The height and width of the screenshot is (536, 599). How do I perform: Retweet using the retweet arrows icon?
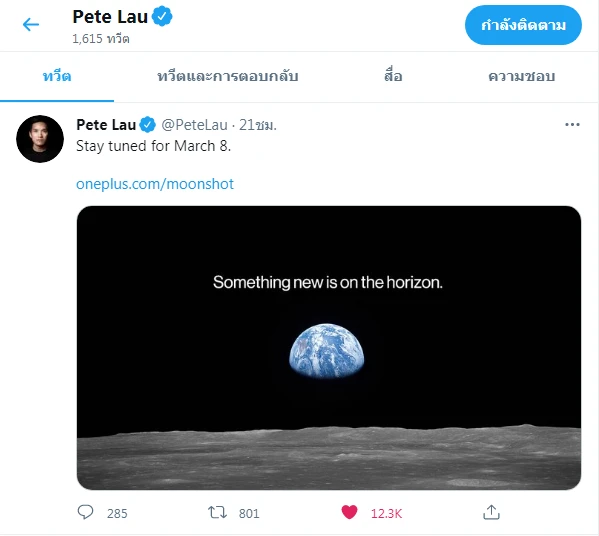217,512
